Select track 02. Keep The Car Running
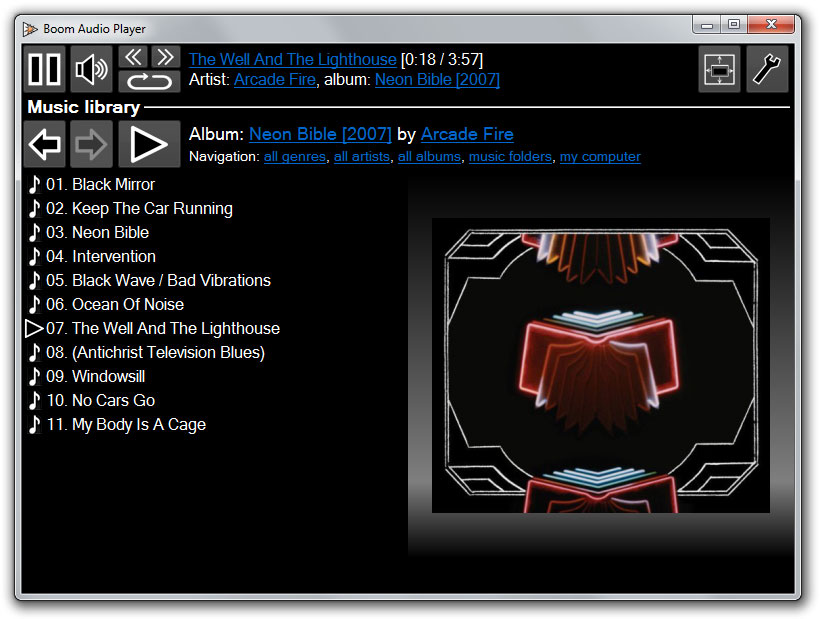This screenshot has height=619, width=820. [x=139, y=209]
